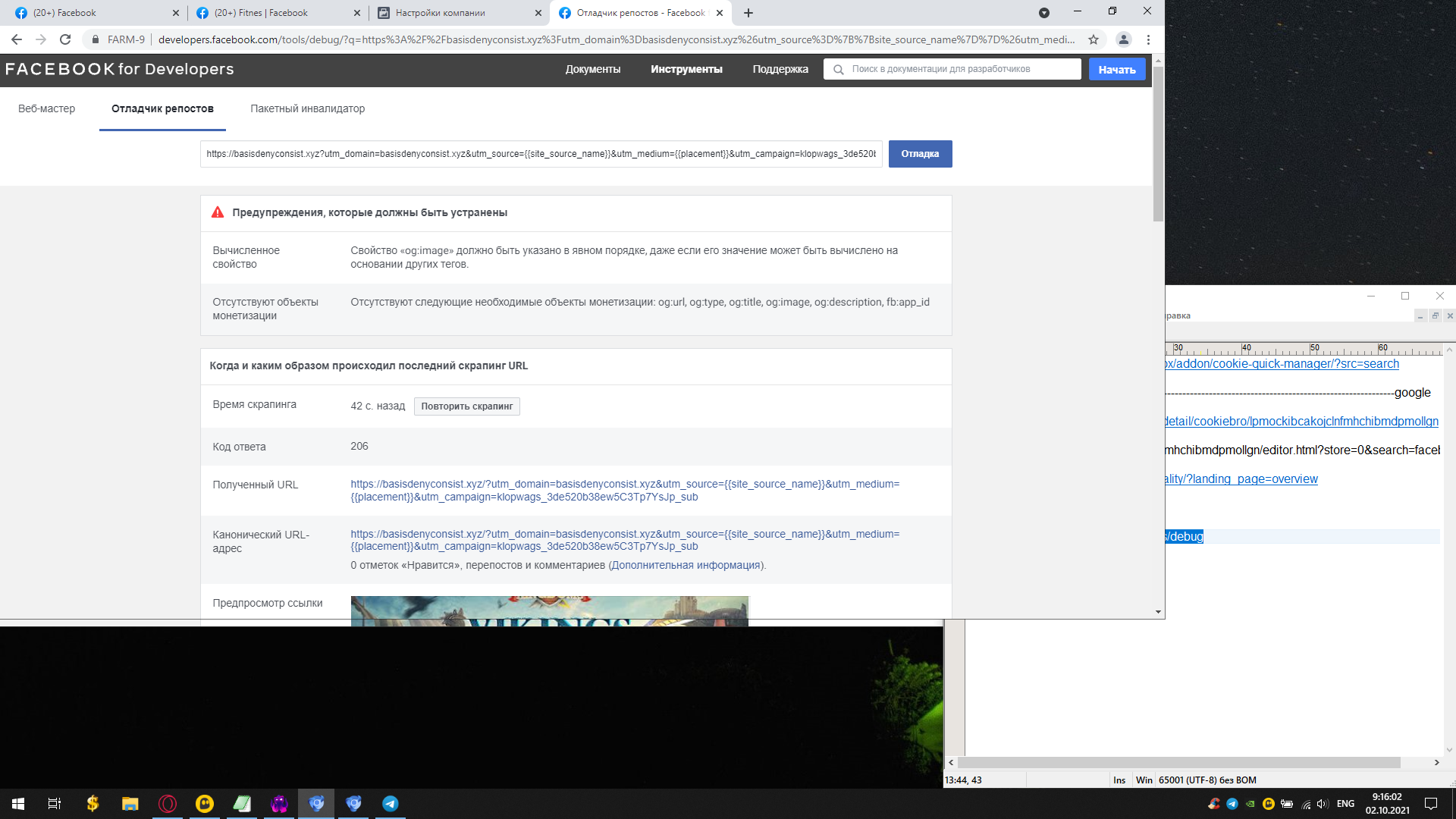Click the 'Ins' insert mode indicator in editor status bar
This screenshot has width=1456, height=819.
pyautogui.click(x=1119, y=780)
